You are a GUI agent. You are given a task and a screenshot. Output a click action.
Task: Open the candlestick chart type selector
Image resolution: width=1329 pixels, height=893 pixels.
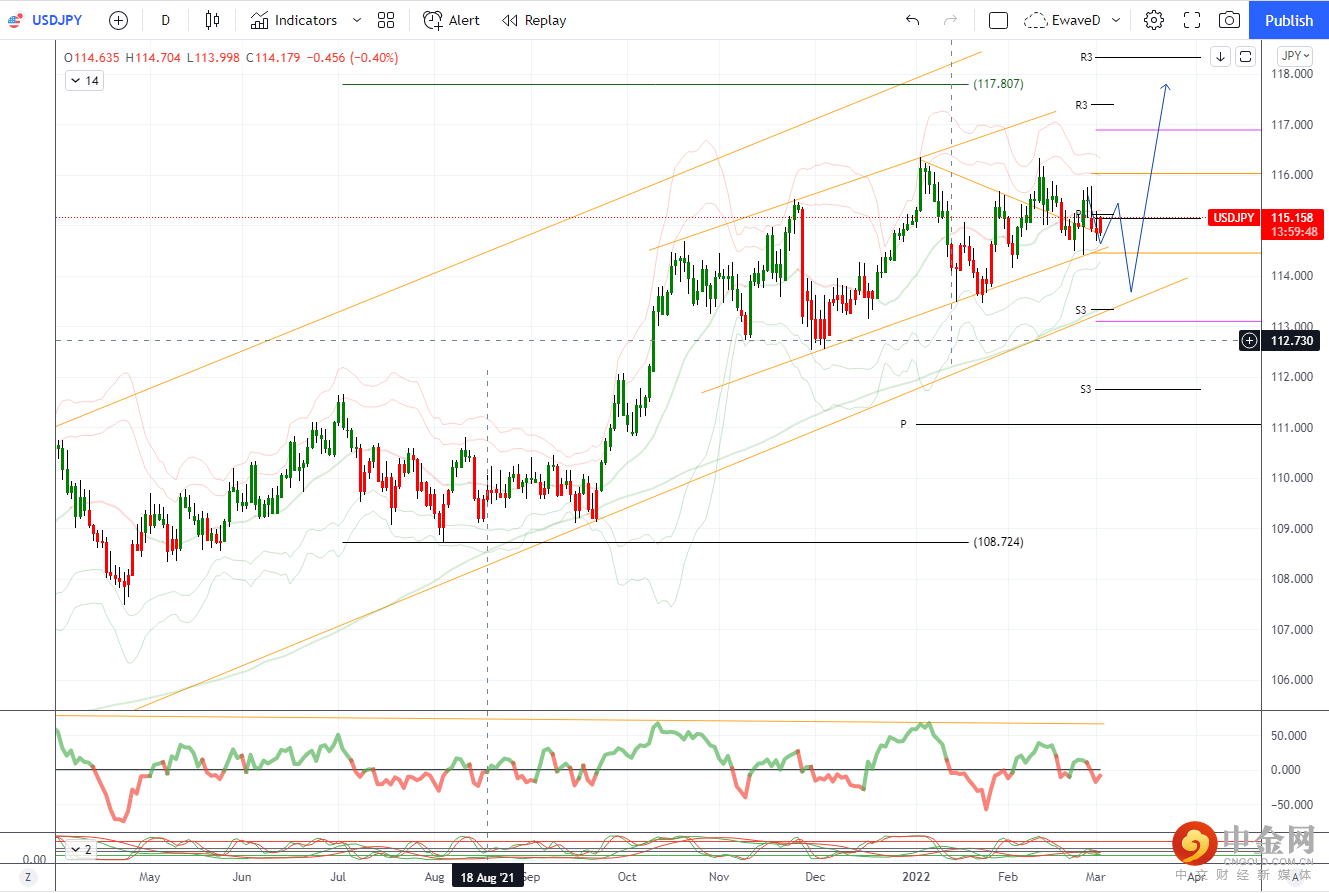(211, 20)
